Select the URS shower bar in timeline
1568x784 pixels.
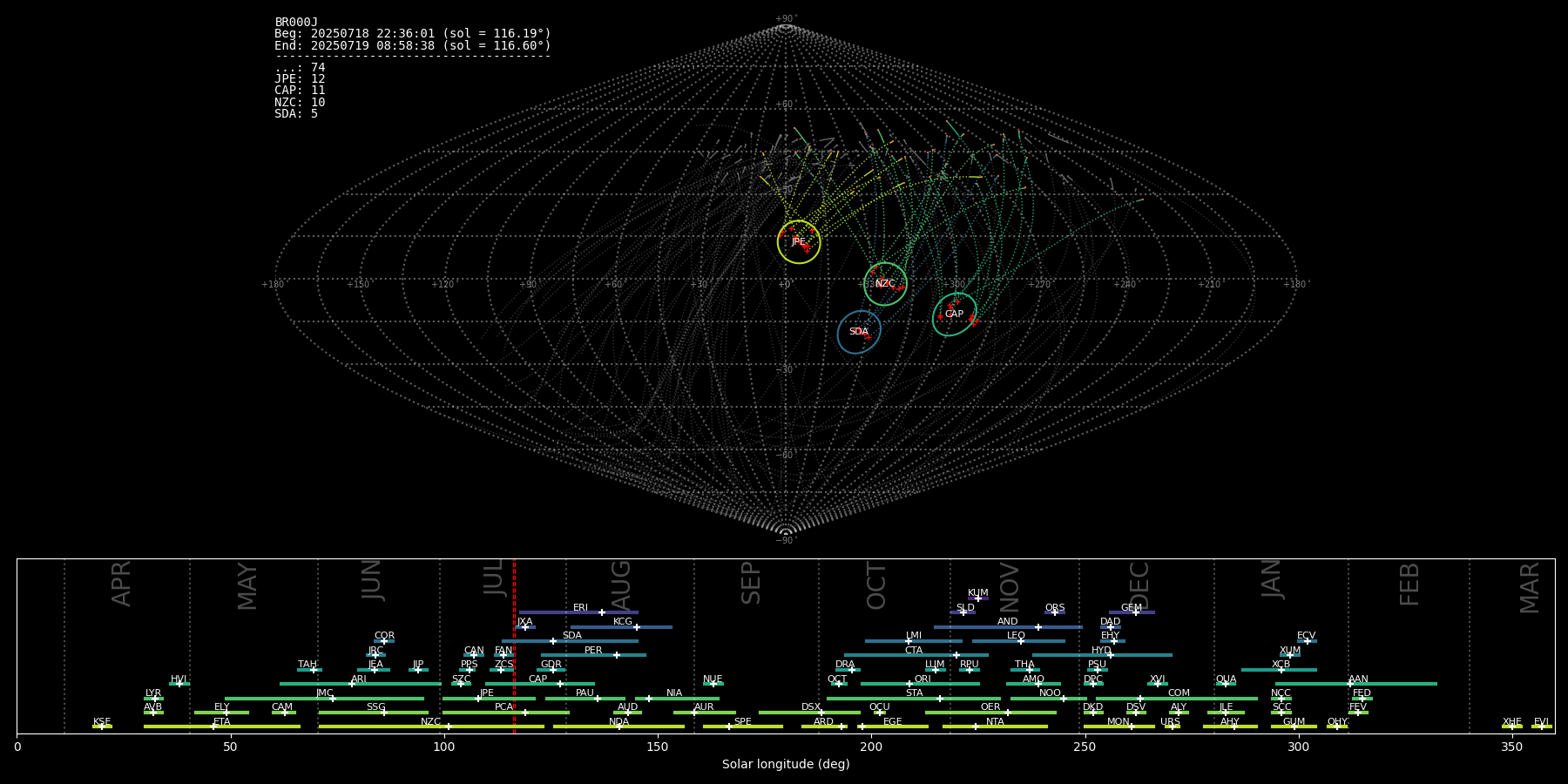pyautogui.click(x=1172, y=727)
